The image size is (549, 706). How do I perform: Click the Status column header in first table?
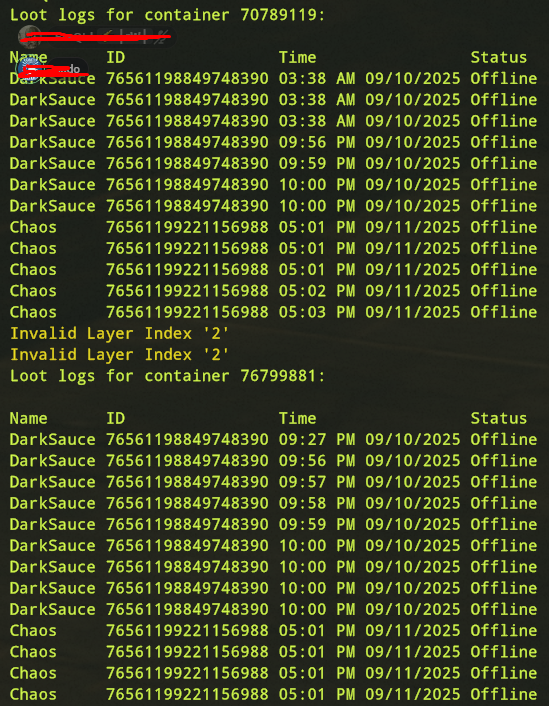[499, 58]
